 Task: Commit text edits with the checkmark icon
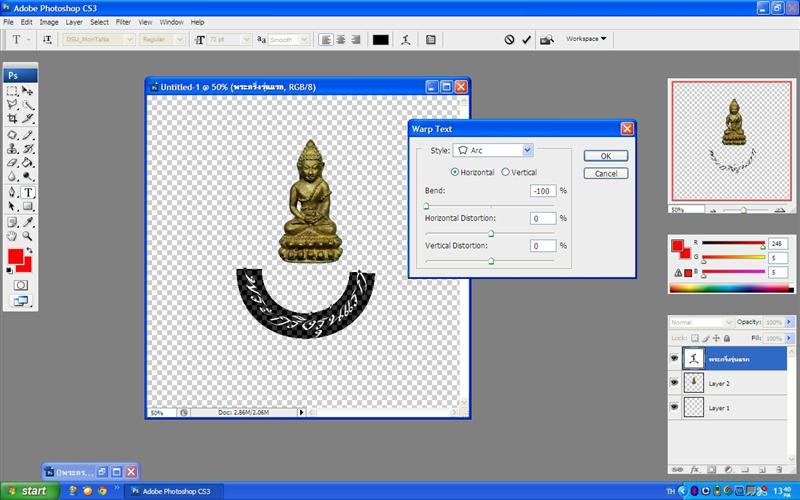click(527, 40)
